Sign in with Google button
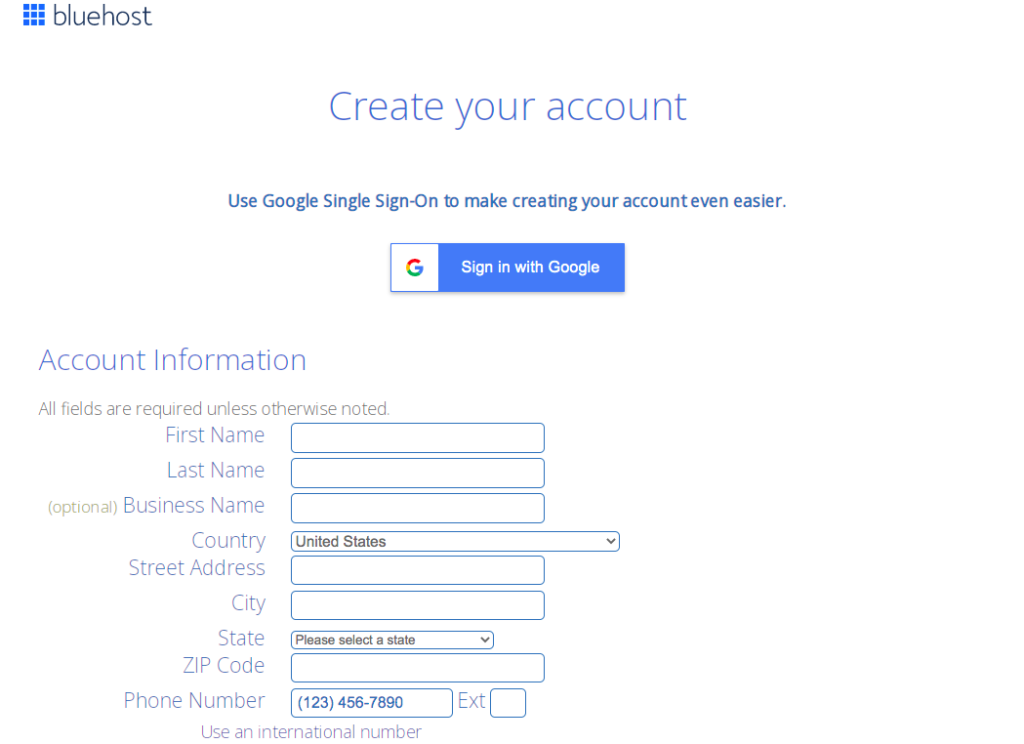1024x744 pixels. click(507, 267)
